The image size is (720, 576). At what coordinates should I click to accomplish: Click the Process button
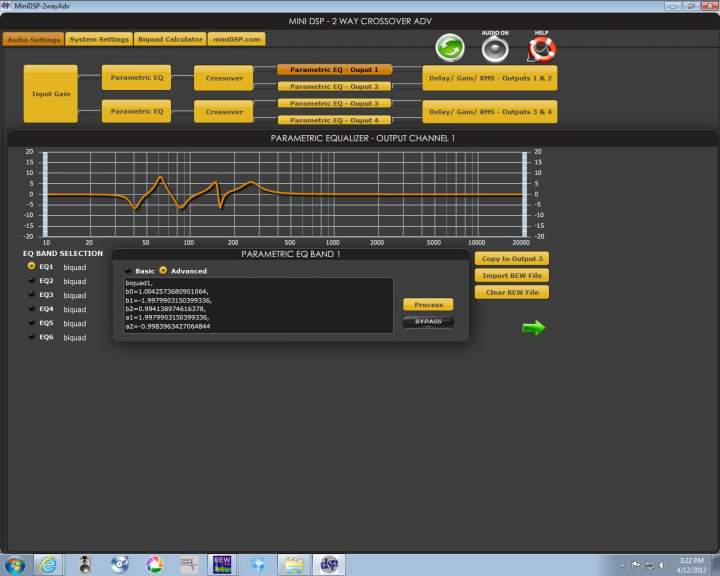tap(428, 305)
